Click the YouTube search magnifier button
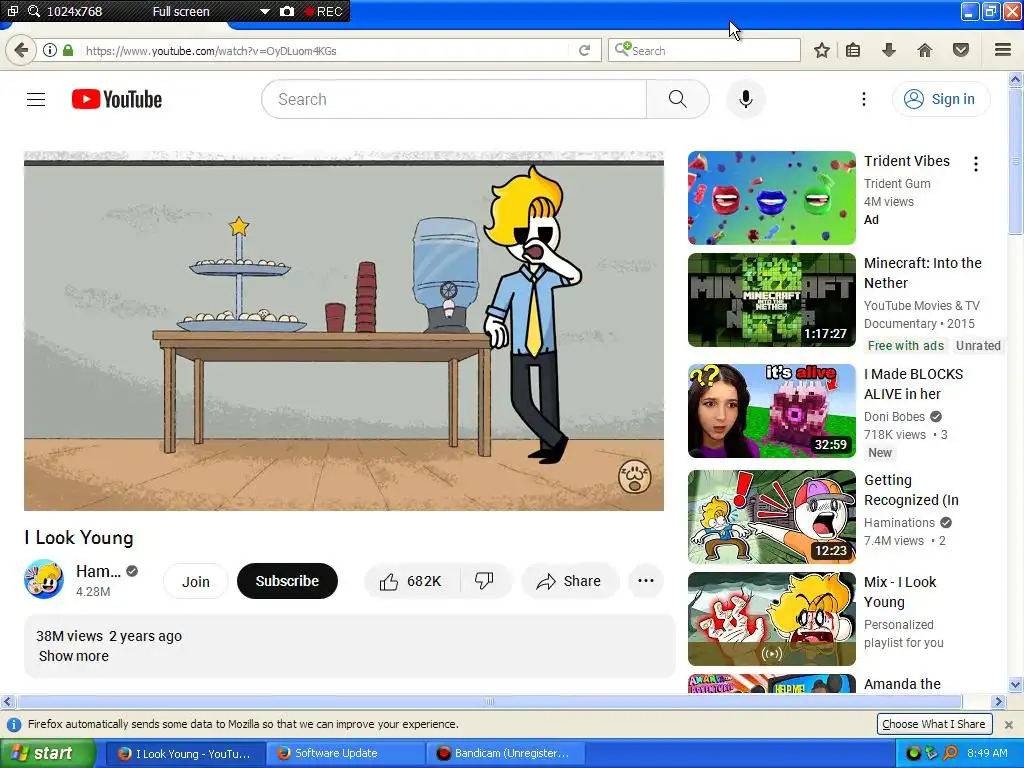Viewport: 1024px width, 768px height. [x=678, y=99]
